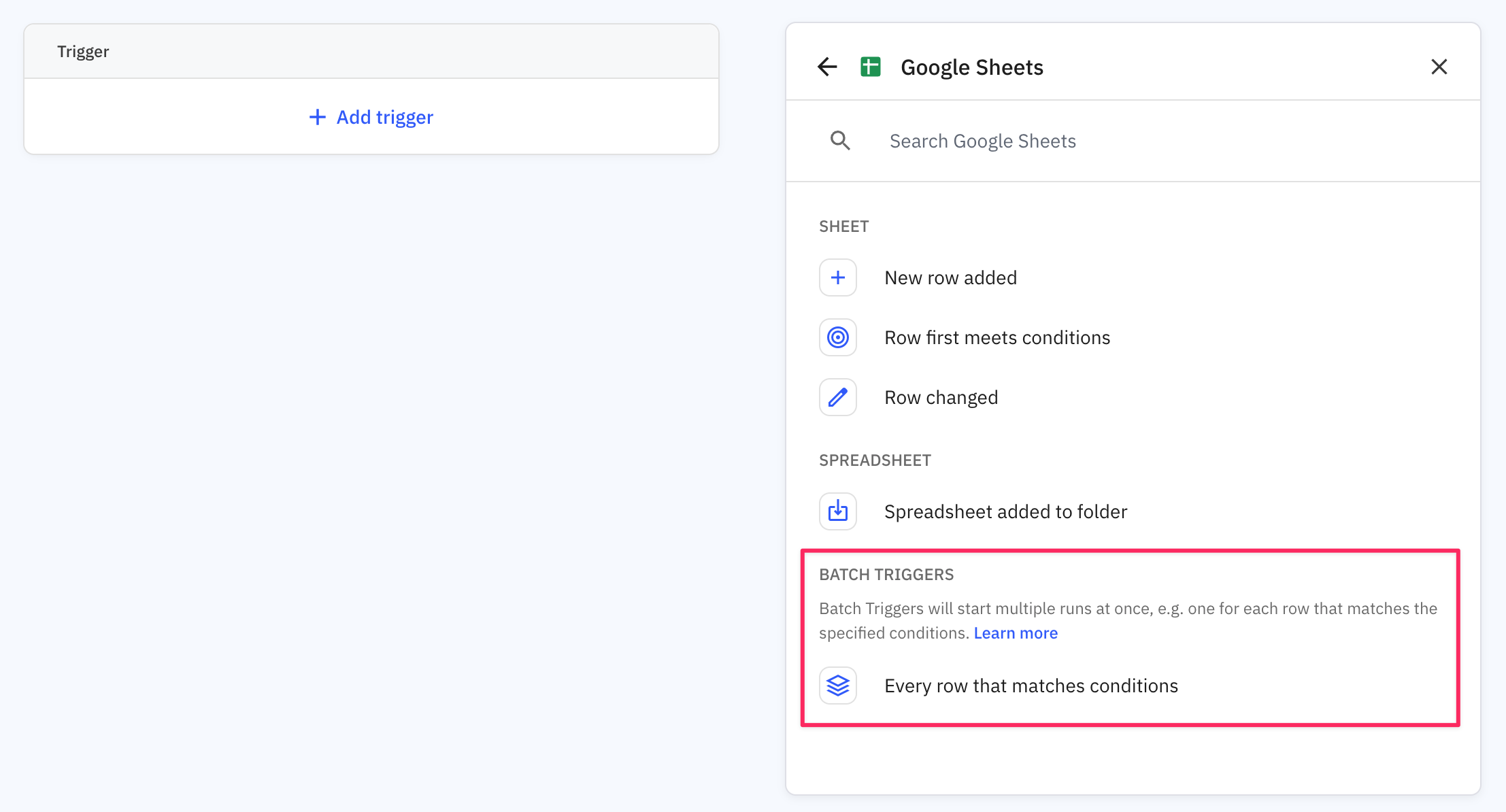Select the pencil icon for Row changed
1506x812 pixels.
pyautogui.click(x=837, y=396)
